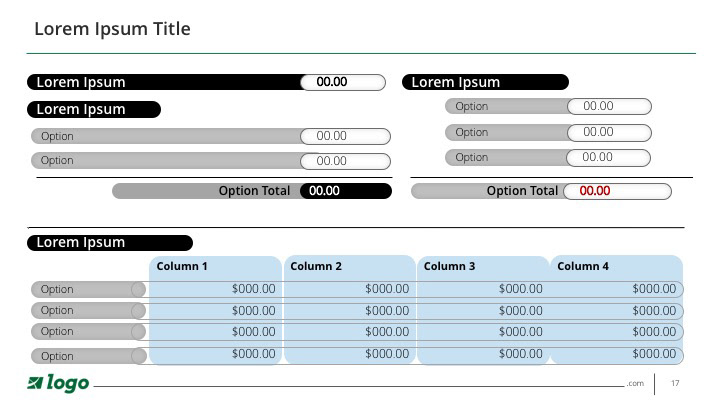
Task: Click the top right-side Option value field
Action: tap(609, 107)
